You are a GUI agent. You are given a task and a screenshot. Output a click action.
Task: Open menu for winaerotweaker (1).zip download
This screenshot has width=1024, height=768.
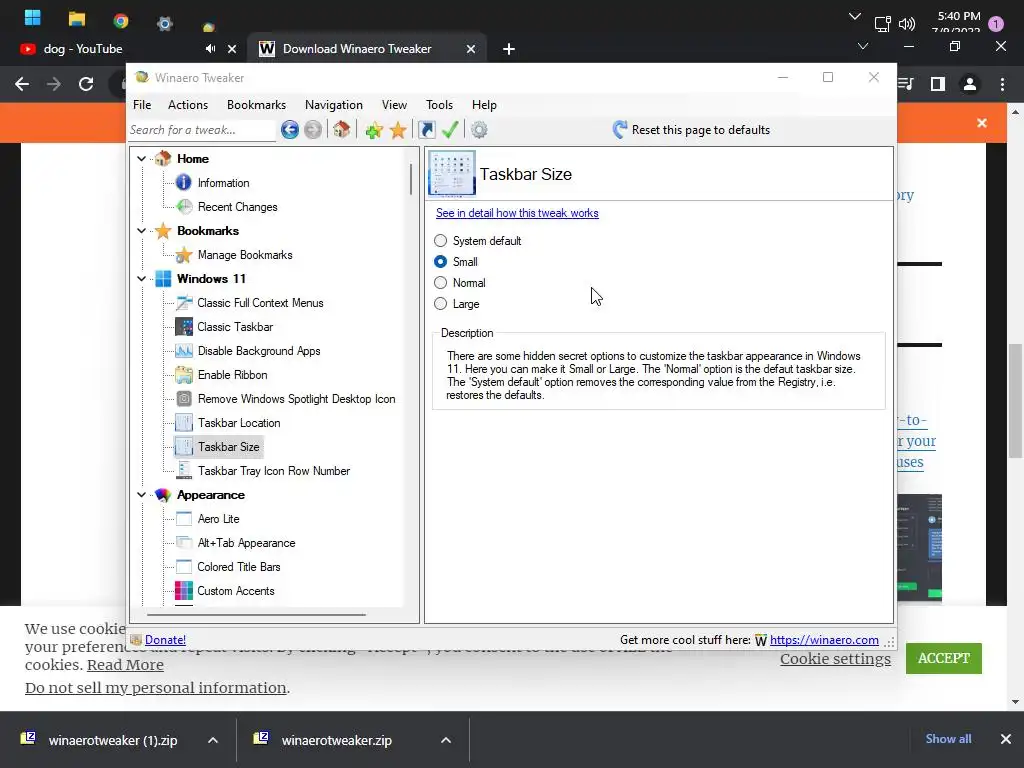[213, 740]
